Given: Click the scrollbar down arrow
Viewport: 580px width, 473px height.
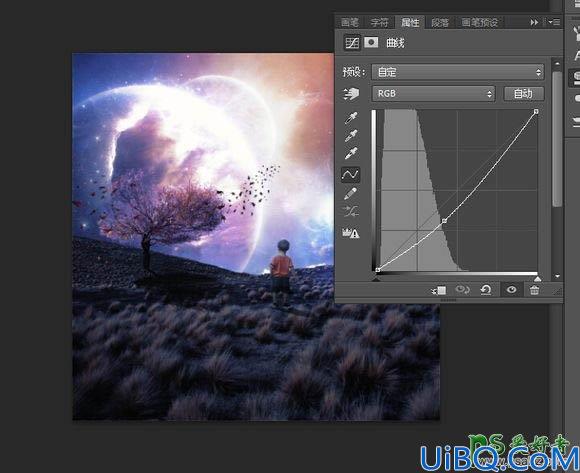Looking at the screenshot, I should coord(557,276).
